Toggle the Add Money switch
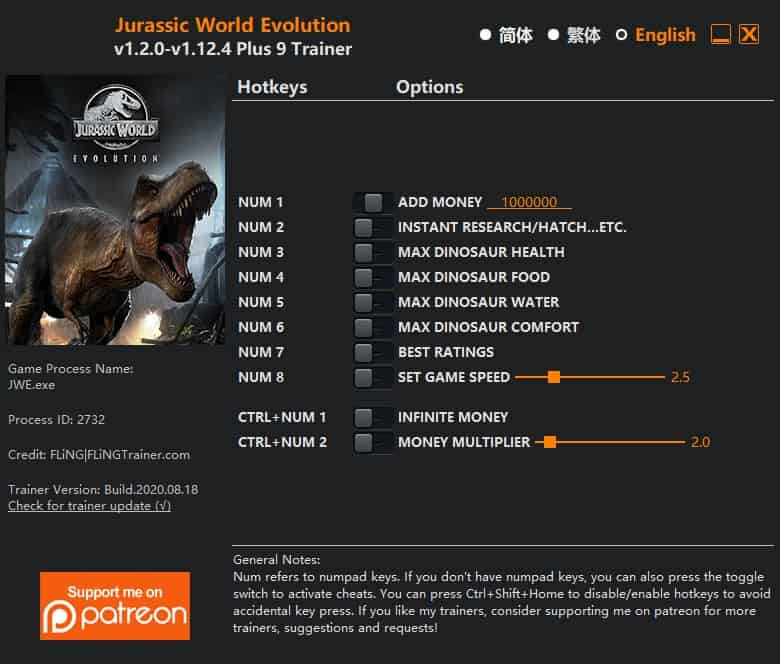Image resolution: width=780 pixels, height=664 pixels. 373,202
